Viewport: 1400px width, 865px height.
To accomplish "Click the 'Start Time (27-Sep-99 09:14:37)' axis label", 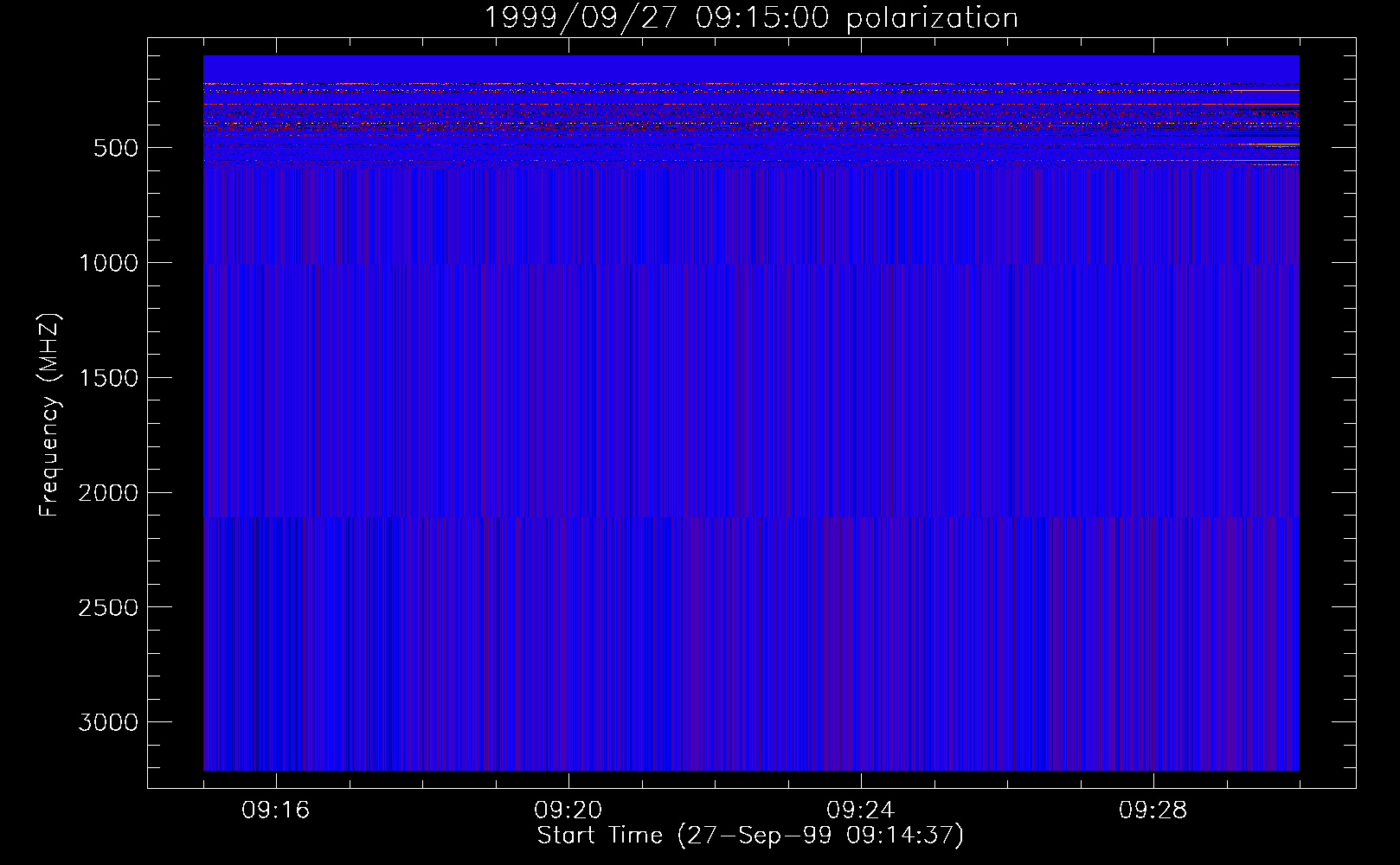I will (750, 836).
